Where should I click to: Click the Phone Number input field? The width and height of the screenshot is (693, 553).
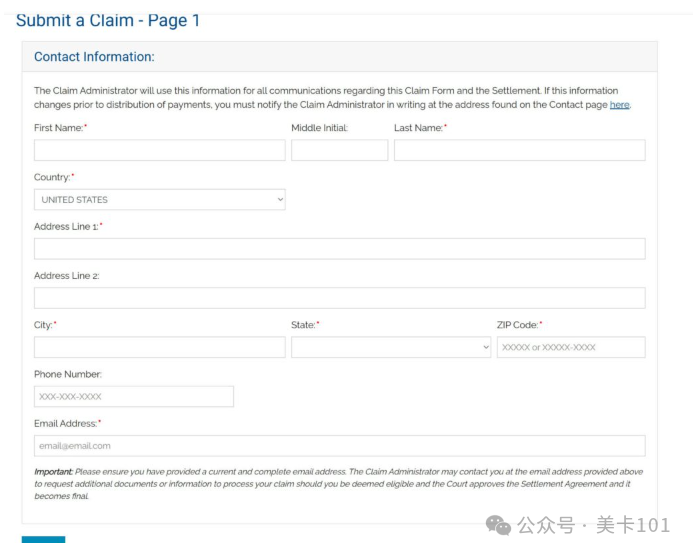pos(133,397)
